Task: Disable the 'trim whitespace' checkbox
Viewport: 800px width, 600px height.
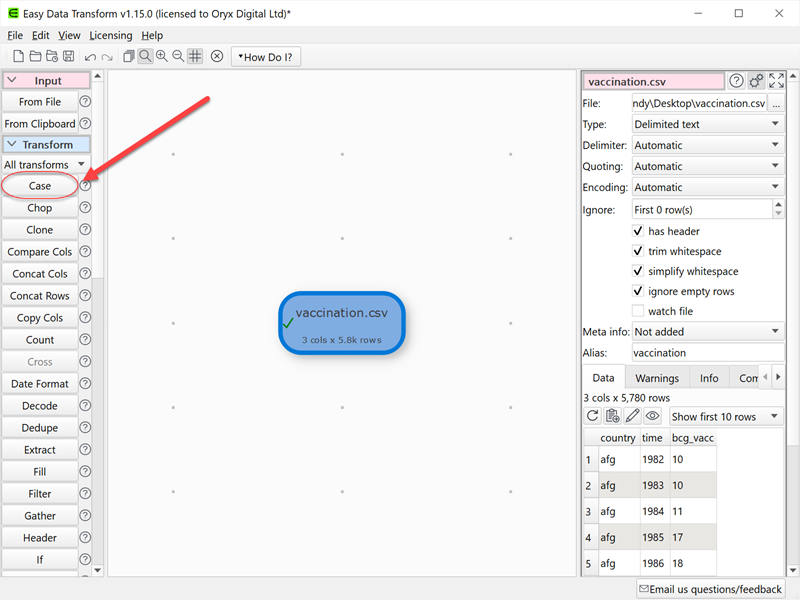Action: point(638,251)
